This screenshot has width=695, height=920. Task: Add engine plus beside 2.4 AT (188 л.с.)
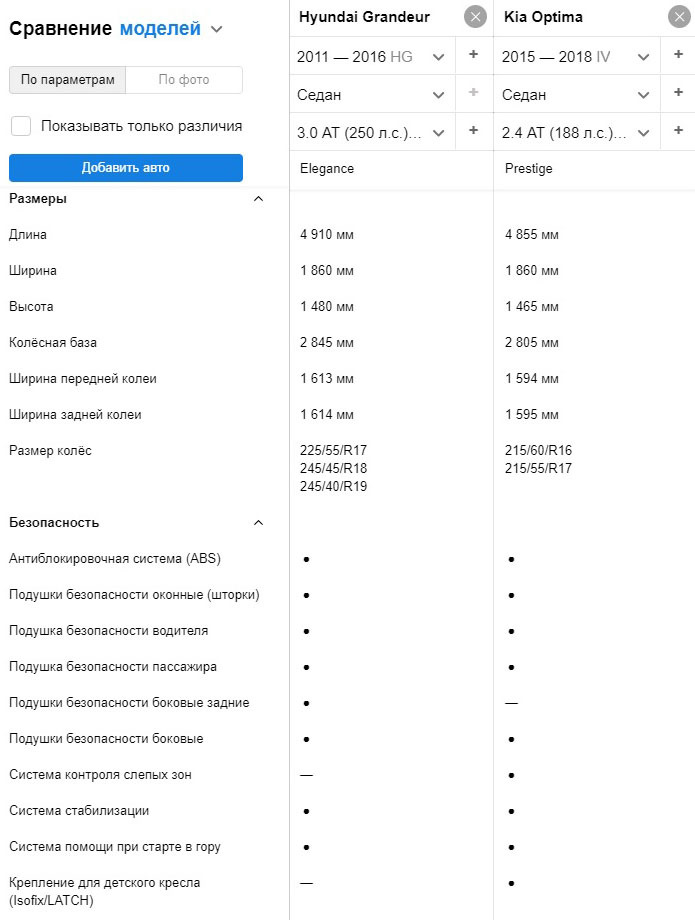(x=678, y=131)
